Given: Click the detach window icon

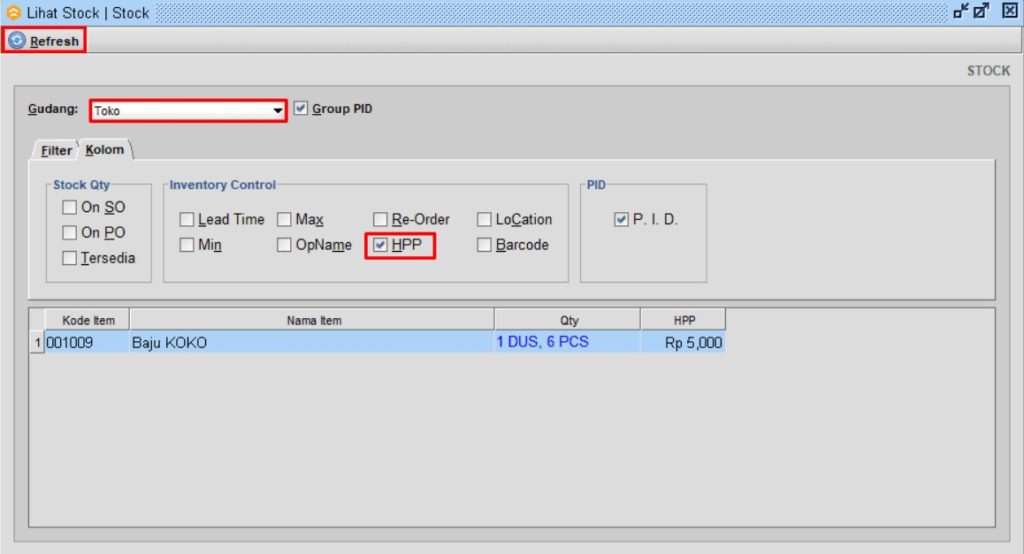Looking at the screenshot, I should (981, 11).
